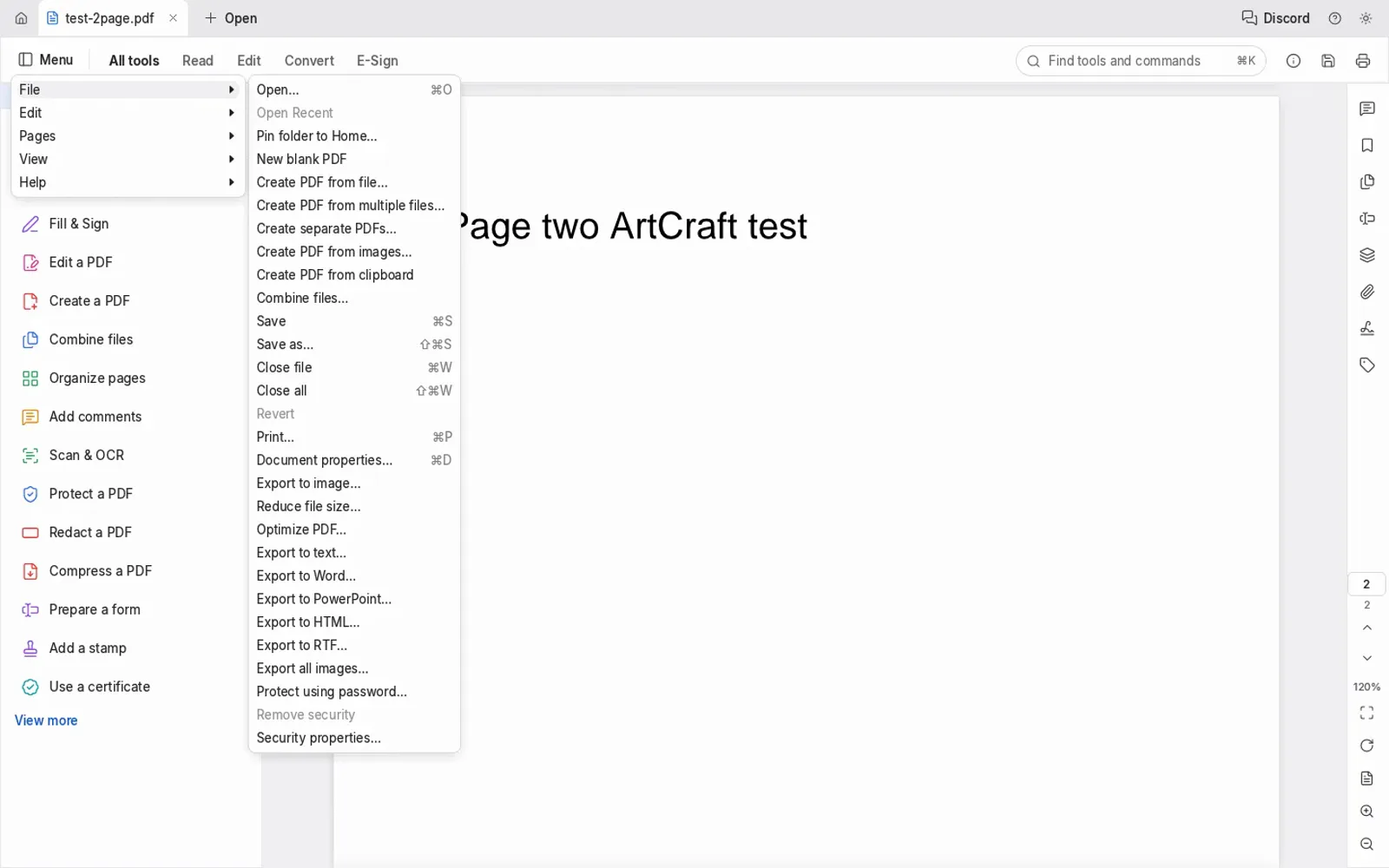Open the tags panel icon
Image resolution: width=1389 pixels, height=868 pixels.
coord(1367,365)
